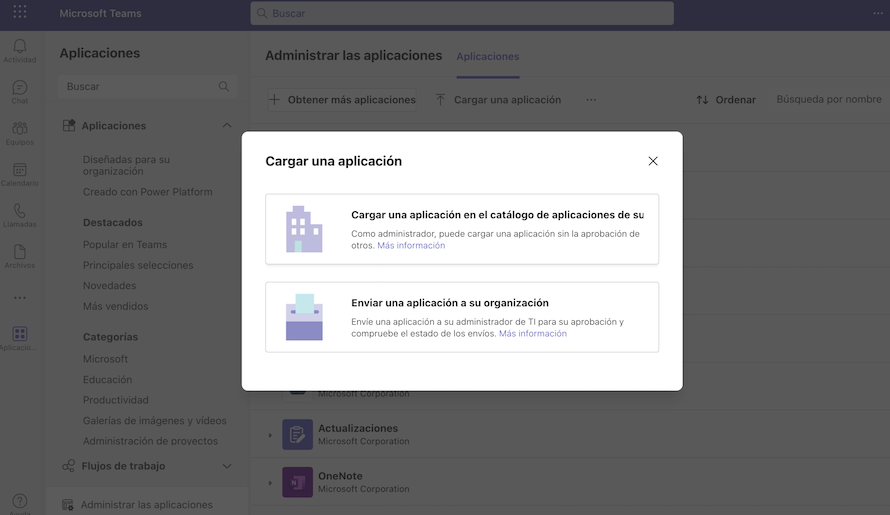The height and width of the screenshot is (515, 890).
Task: Click Obtener más aplicaciones button
Action: 342,100
